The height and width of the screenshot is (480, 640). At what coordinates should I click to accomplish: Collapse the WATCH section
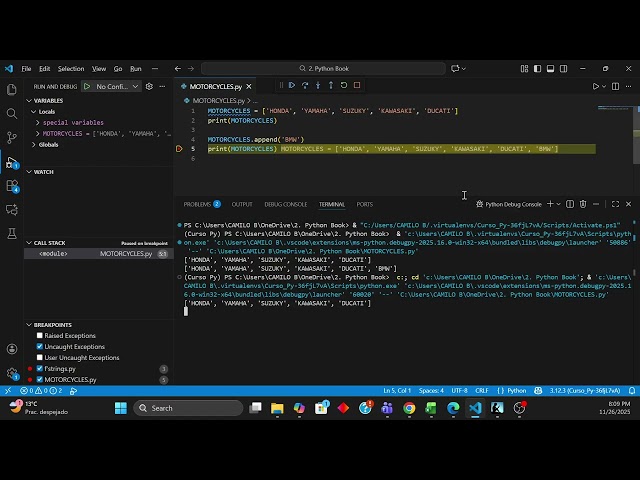pos(29,172)
